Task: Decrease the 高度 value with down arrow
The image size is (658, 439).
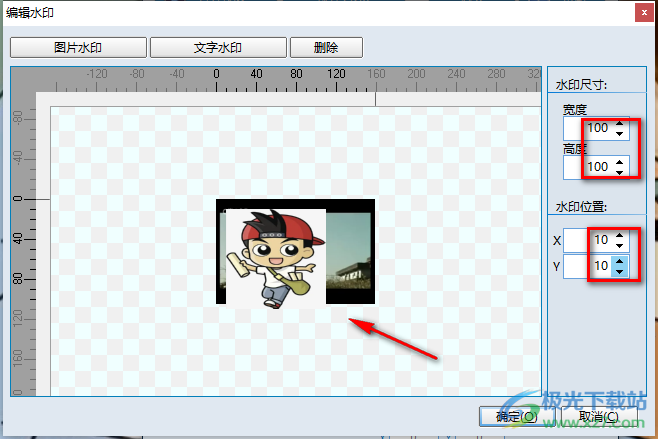Action: point(620,172)
